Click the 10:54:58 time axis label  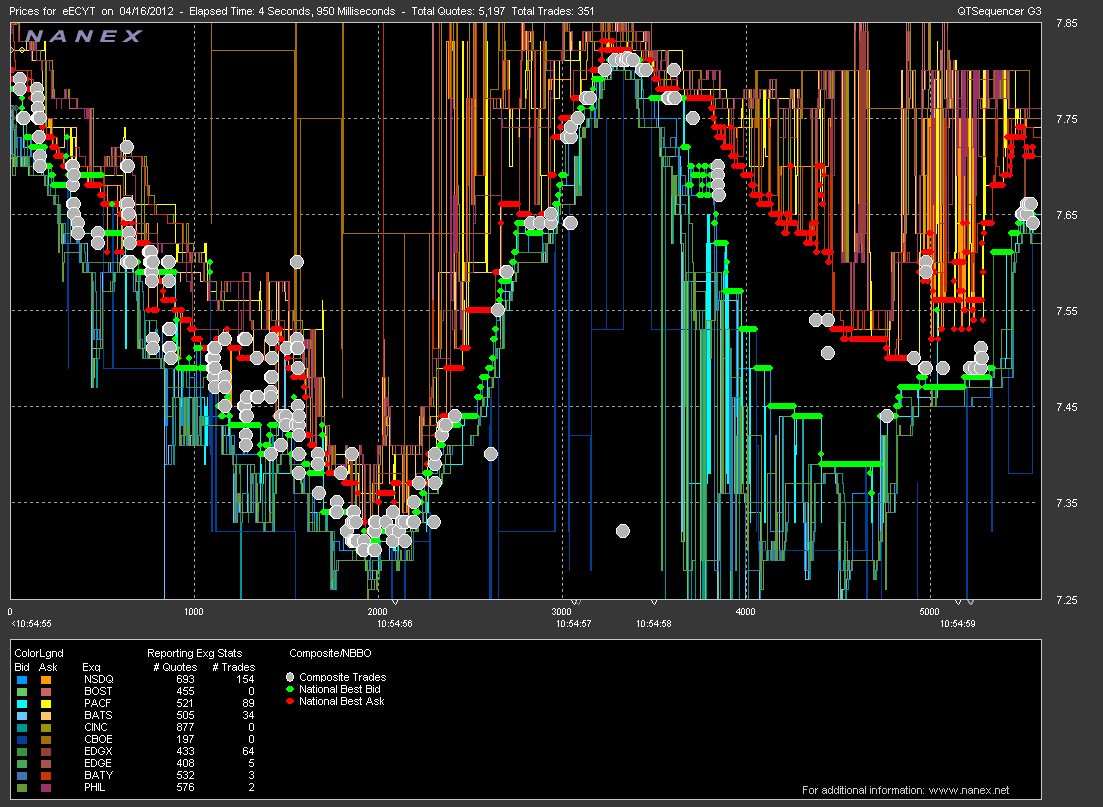pos(653,624)
